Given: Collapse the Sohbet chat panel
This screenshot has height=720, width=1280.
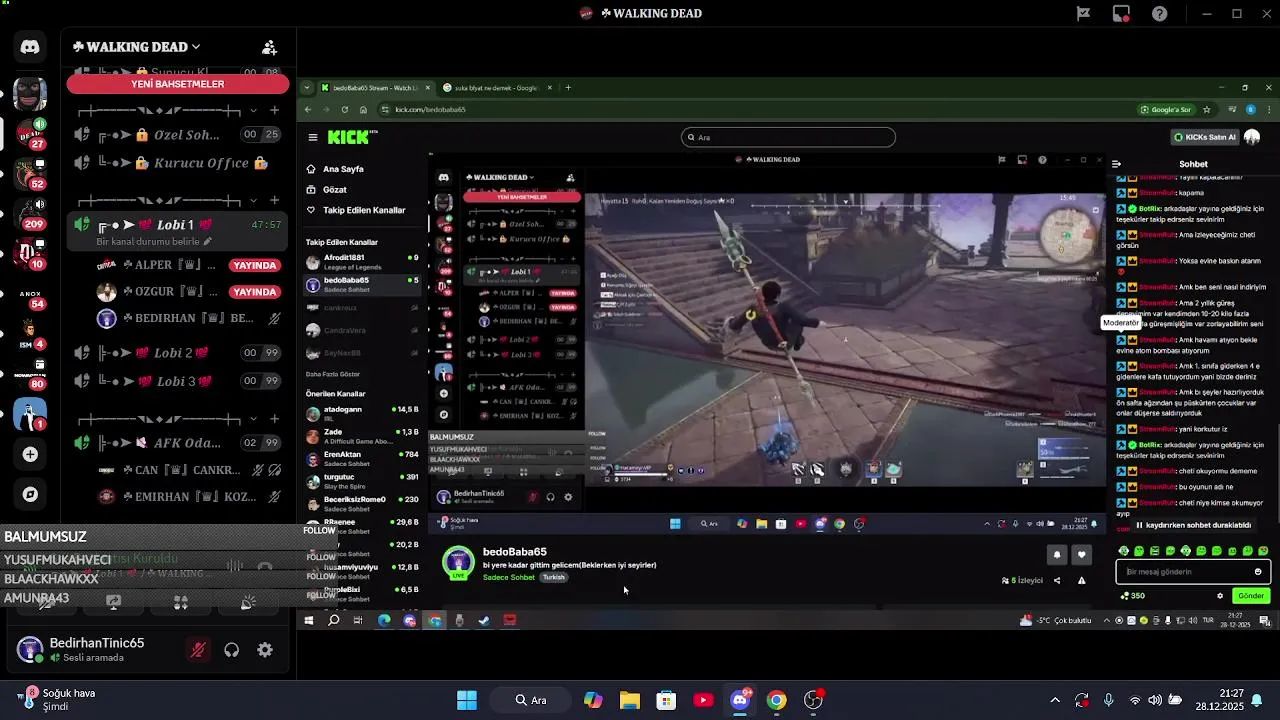Looking at the screenshot, I should [1116, 164].
